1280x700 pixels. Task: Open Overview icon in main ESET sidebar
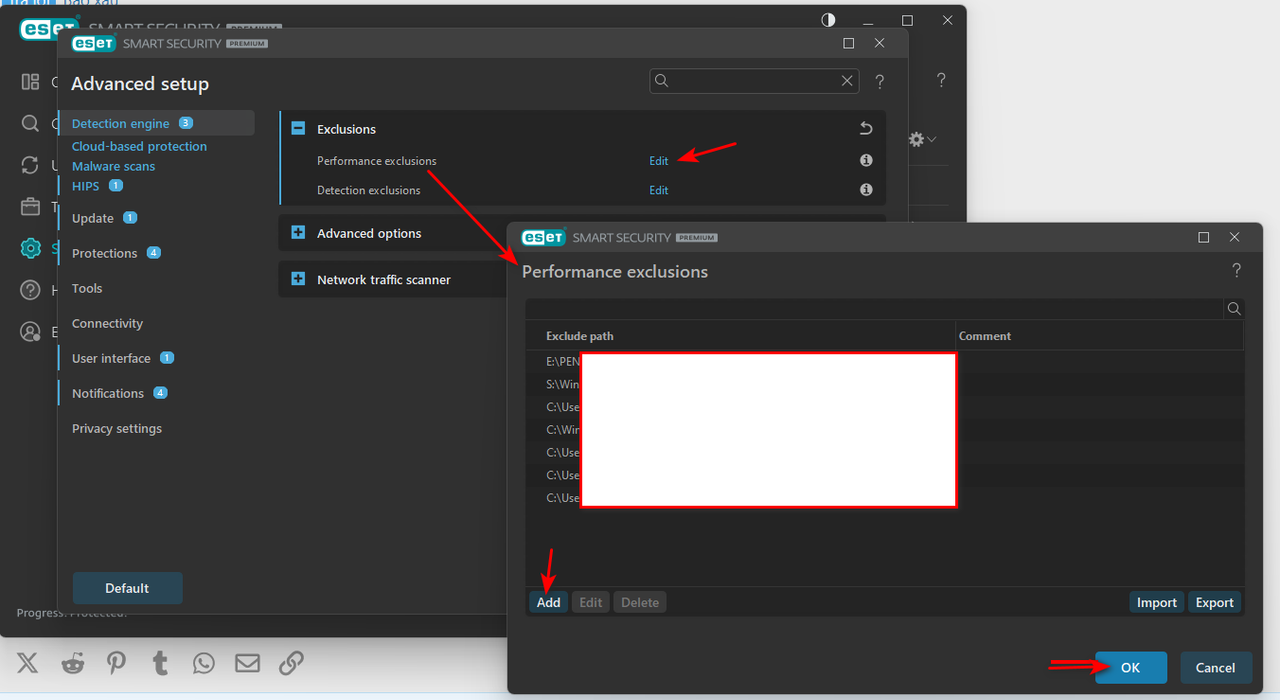[x=30, y=82]
